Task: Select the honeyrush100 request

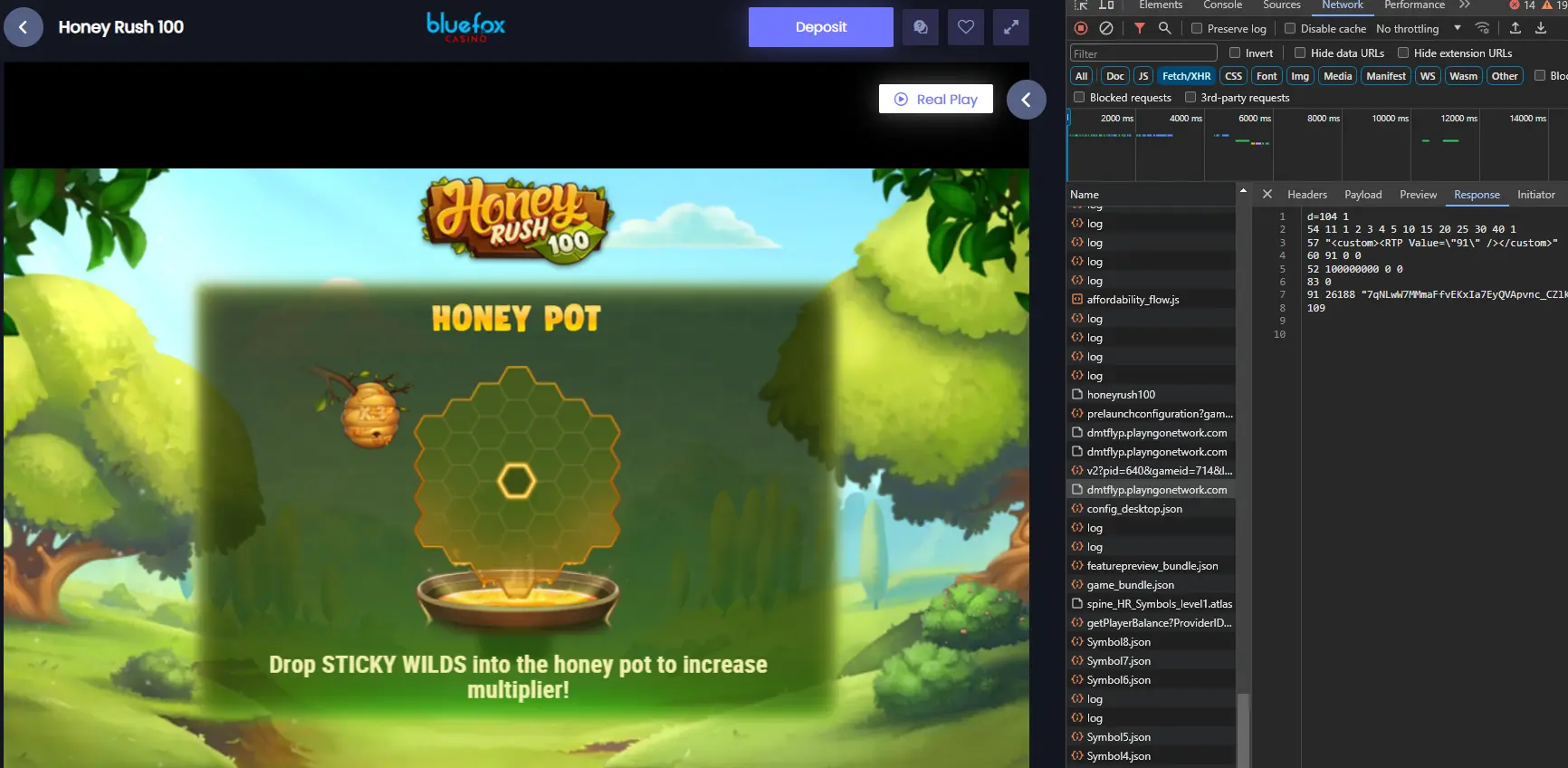Action: (x=1151, y=395)
